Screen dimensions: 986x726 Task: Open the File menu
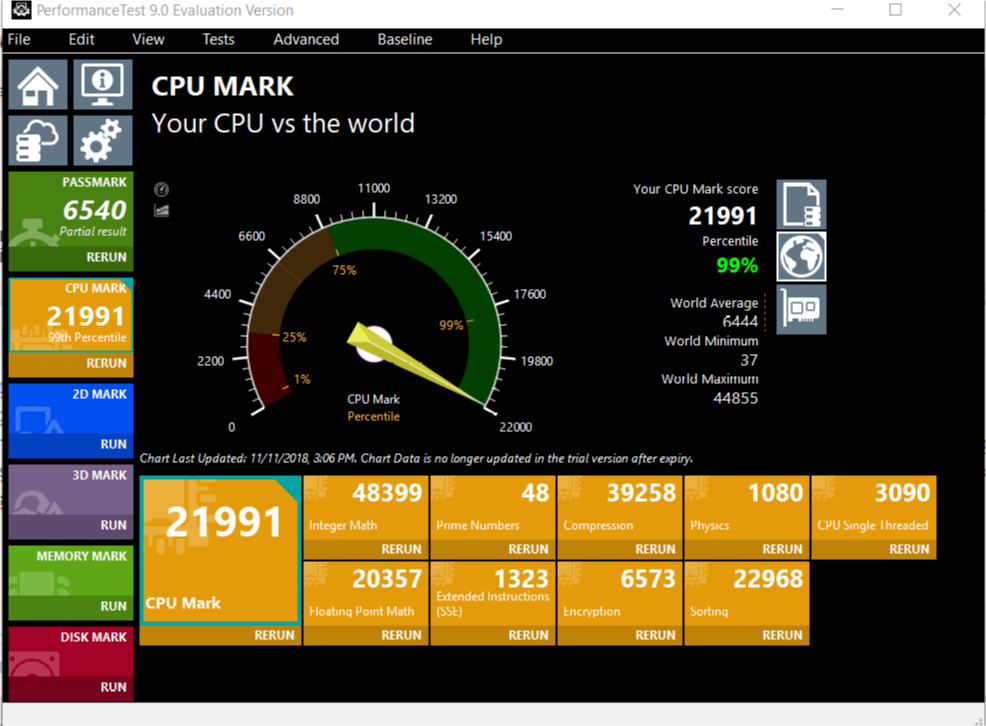(19, 40)
